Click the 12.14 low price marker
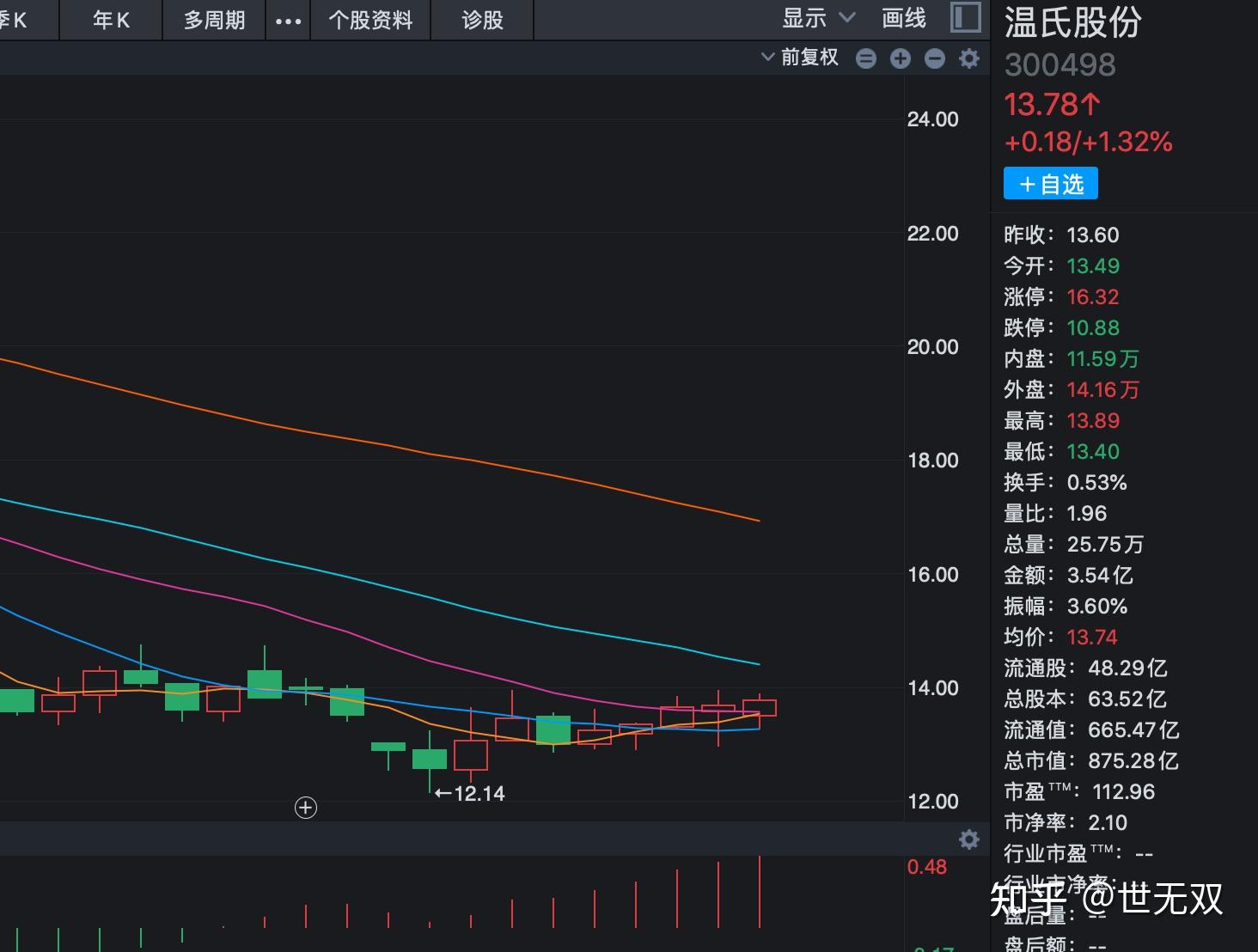 click(x=470, y=793)
